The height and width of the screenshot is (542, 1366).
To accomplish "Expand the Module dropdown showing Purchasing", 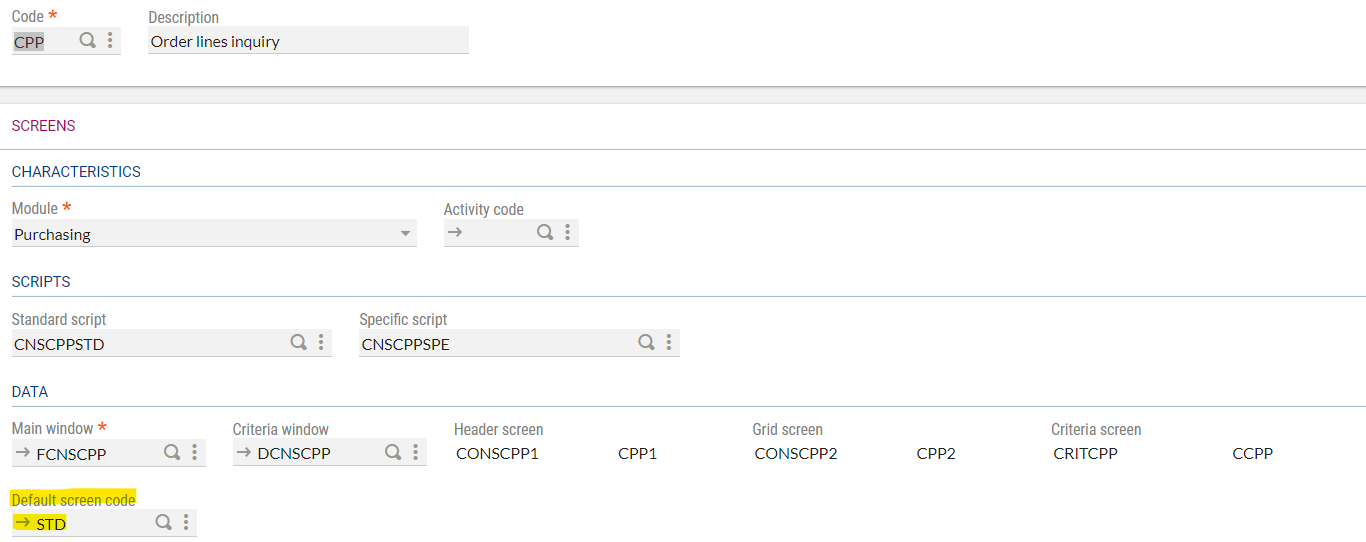I will (x=405, y=234).
